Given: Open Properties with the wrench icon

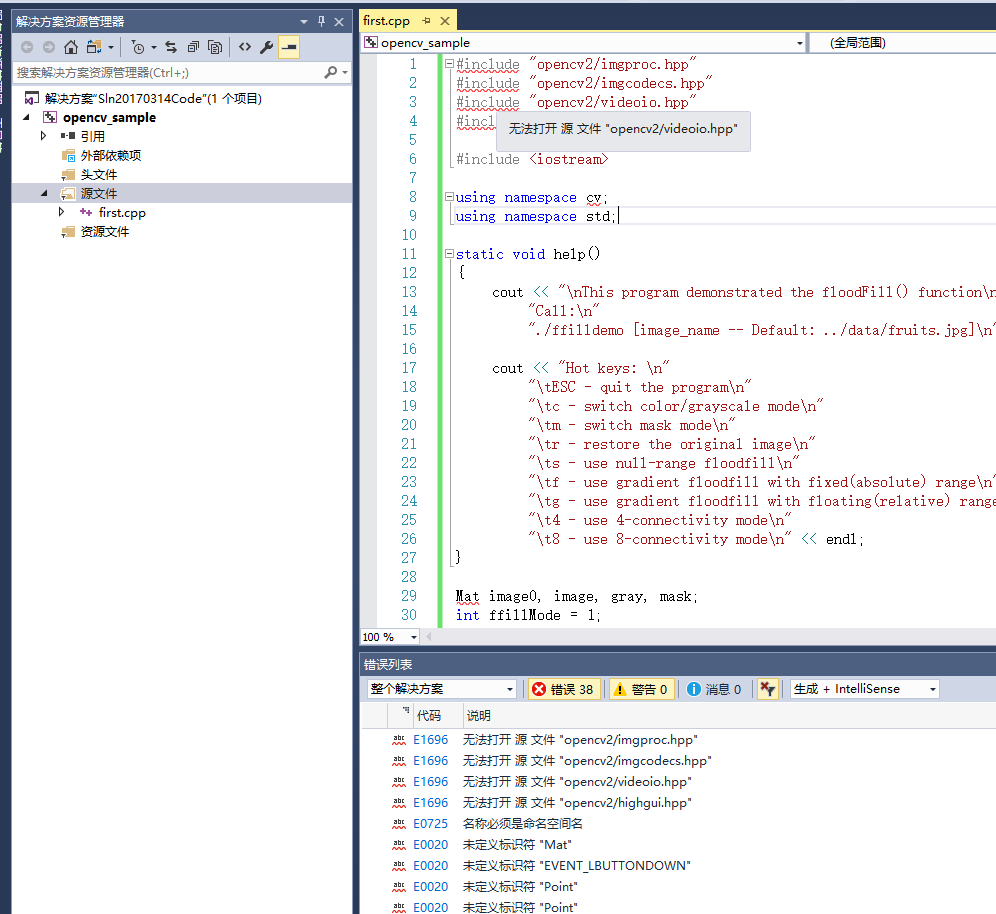Looking at the screenshot, I should pos(266,47).
